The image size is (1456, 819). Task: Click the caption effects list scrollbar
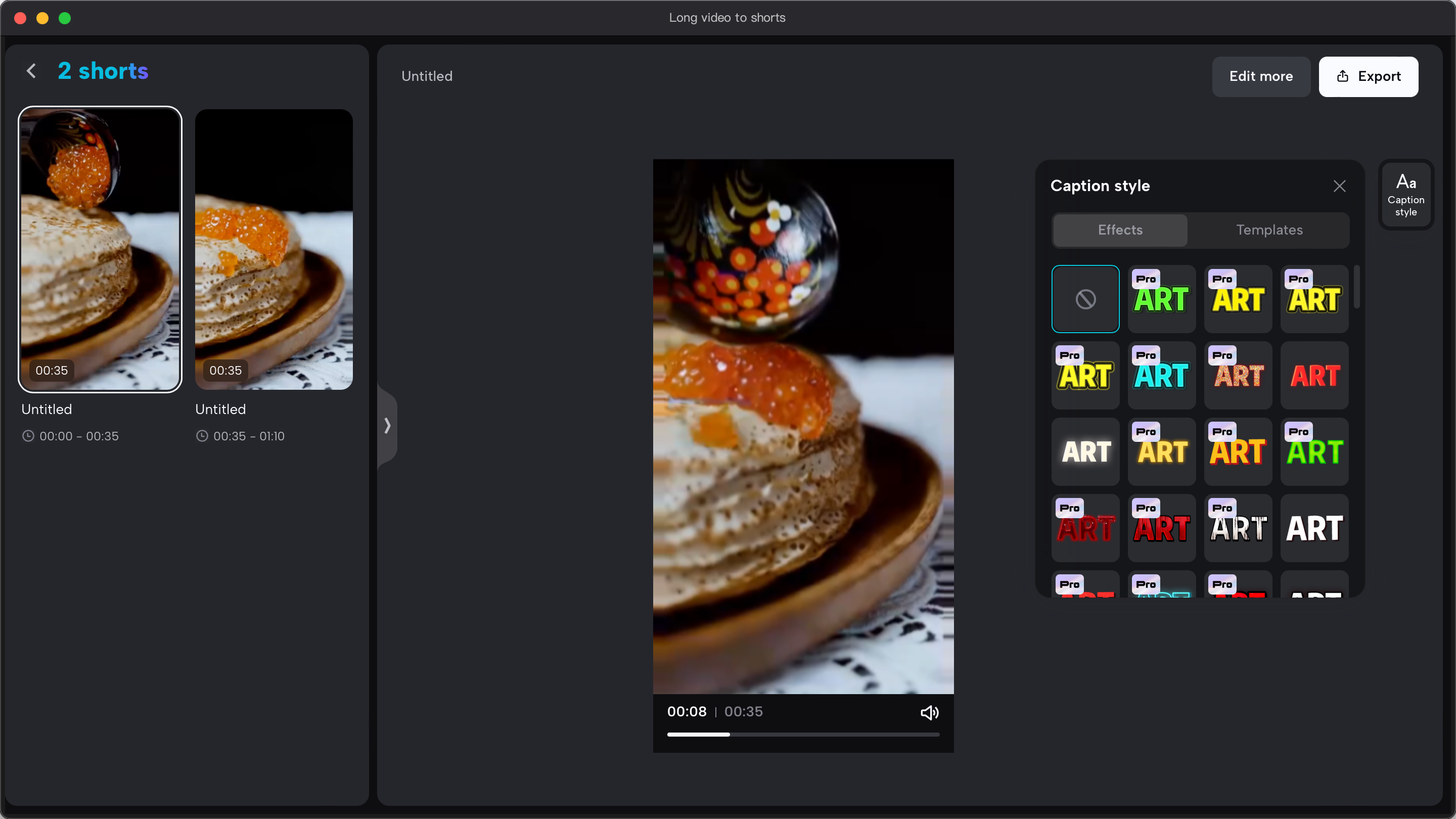[x=1356, y=287]
